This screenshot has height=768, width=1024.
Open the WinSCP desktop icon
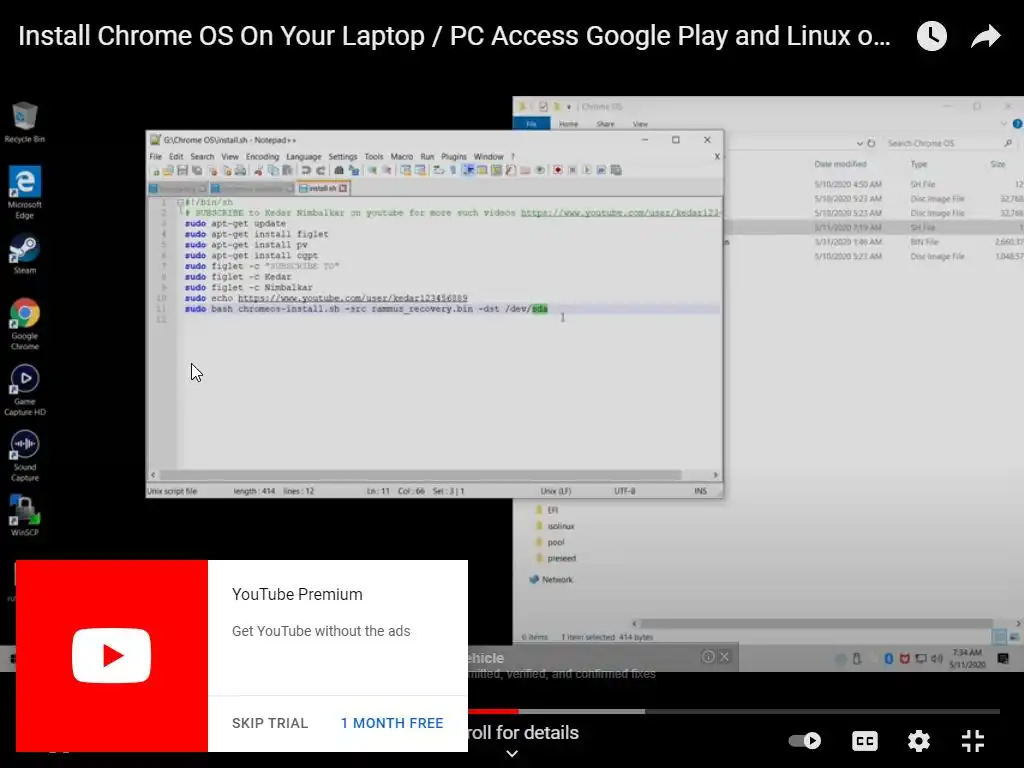25,515
